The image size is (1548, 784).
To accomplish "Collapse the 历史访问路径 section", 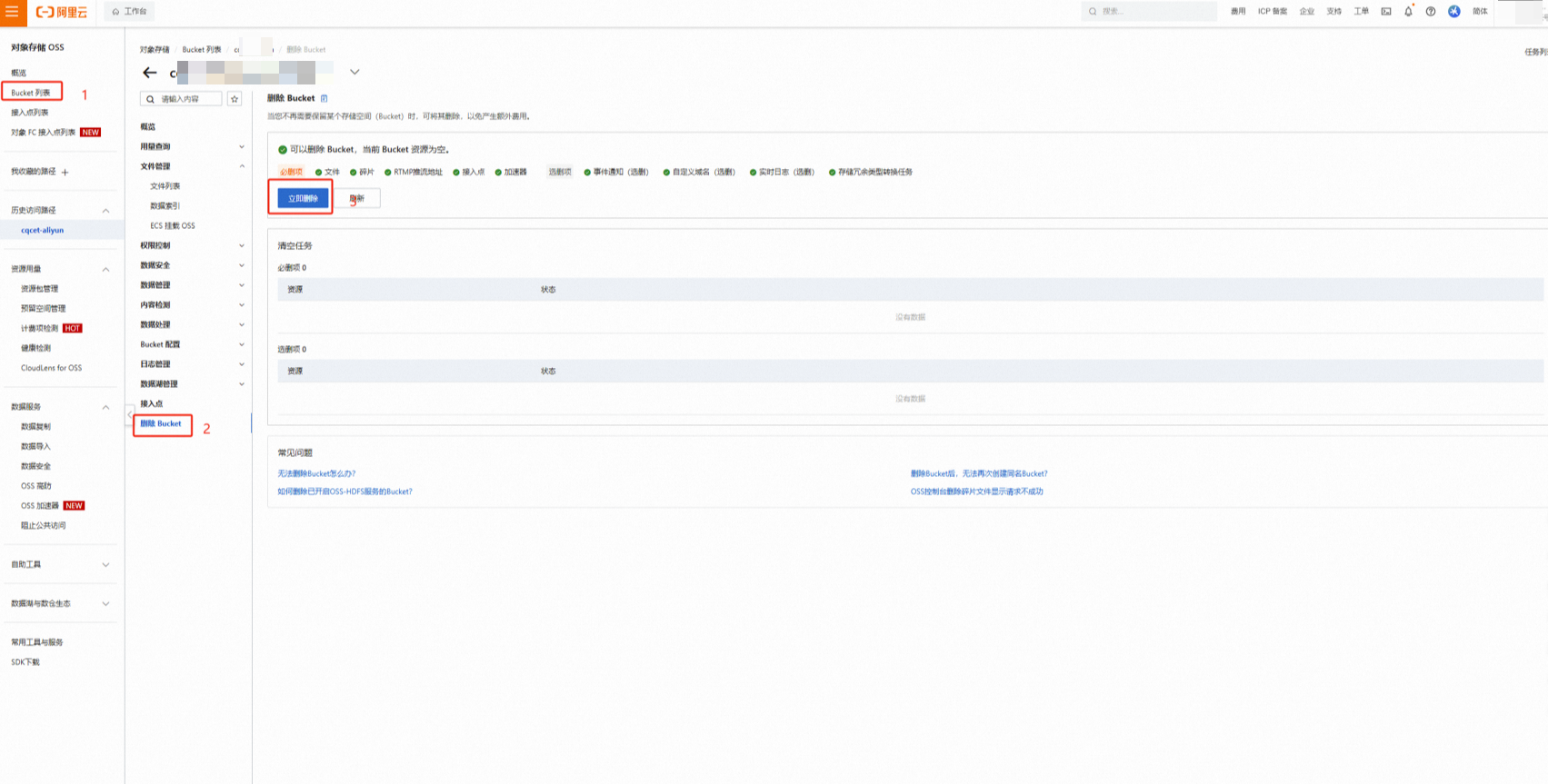I will tap(105, 211).
